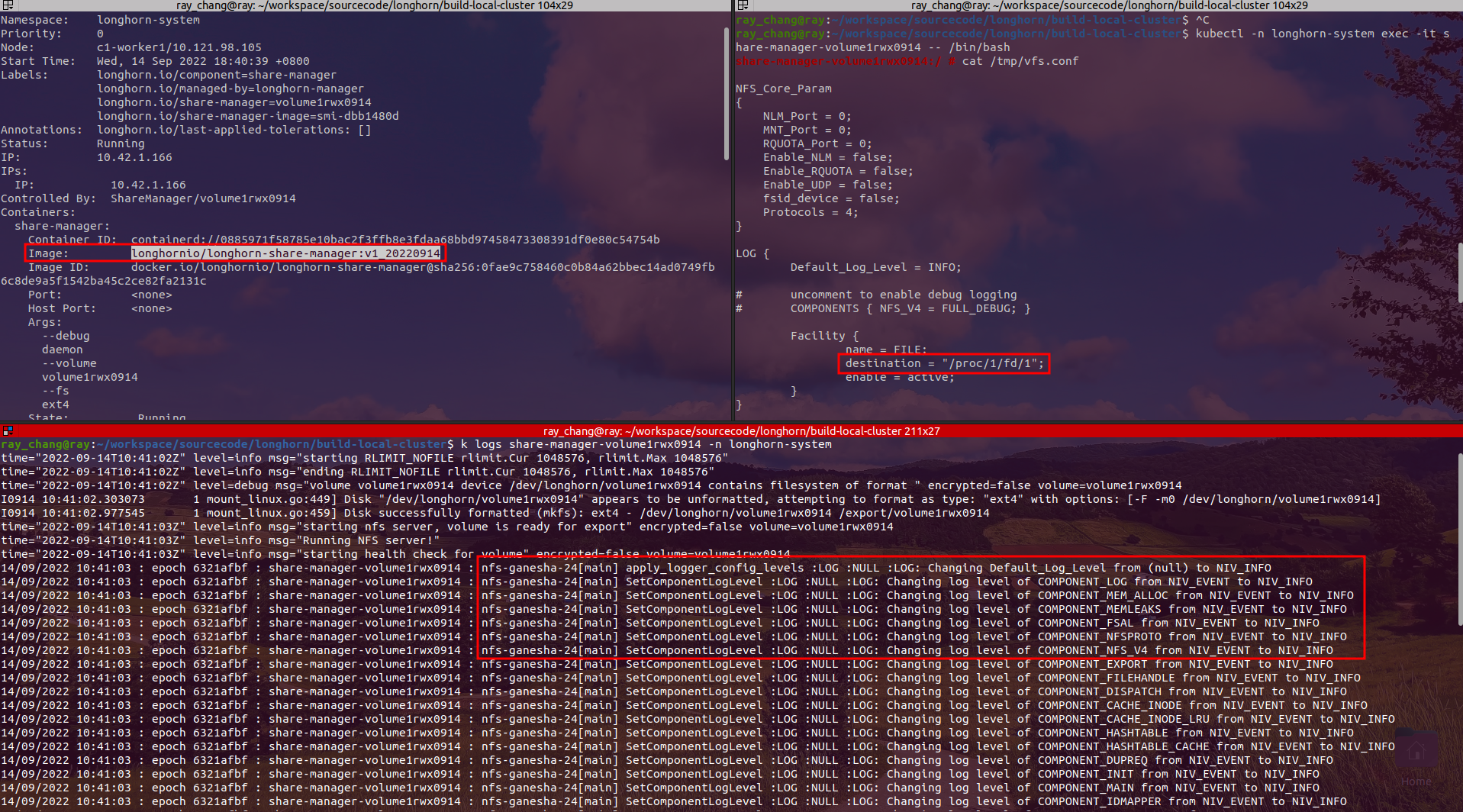Click 'COMPONENT_FSAL' in the logs
This screenshot has width=1463, height=812.
coord(1085,623)
